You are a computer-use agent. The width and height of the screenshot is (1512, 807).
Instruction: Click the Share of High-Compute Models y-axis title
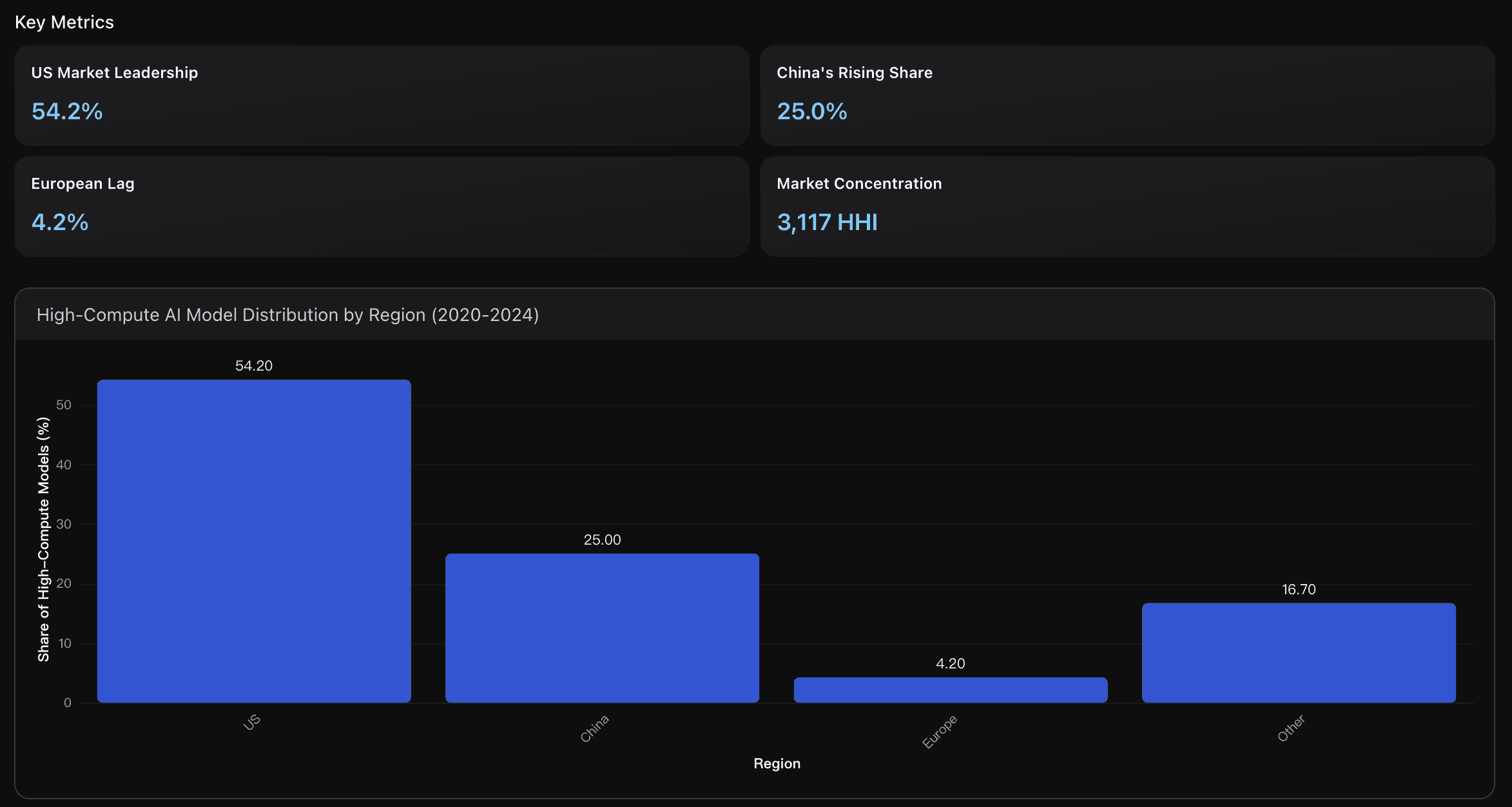pyautogui.click(x=43, y=539)
